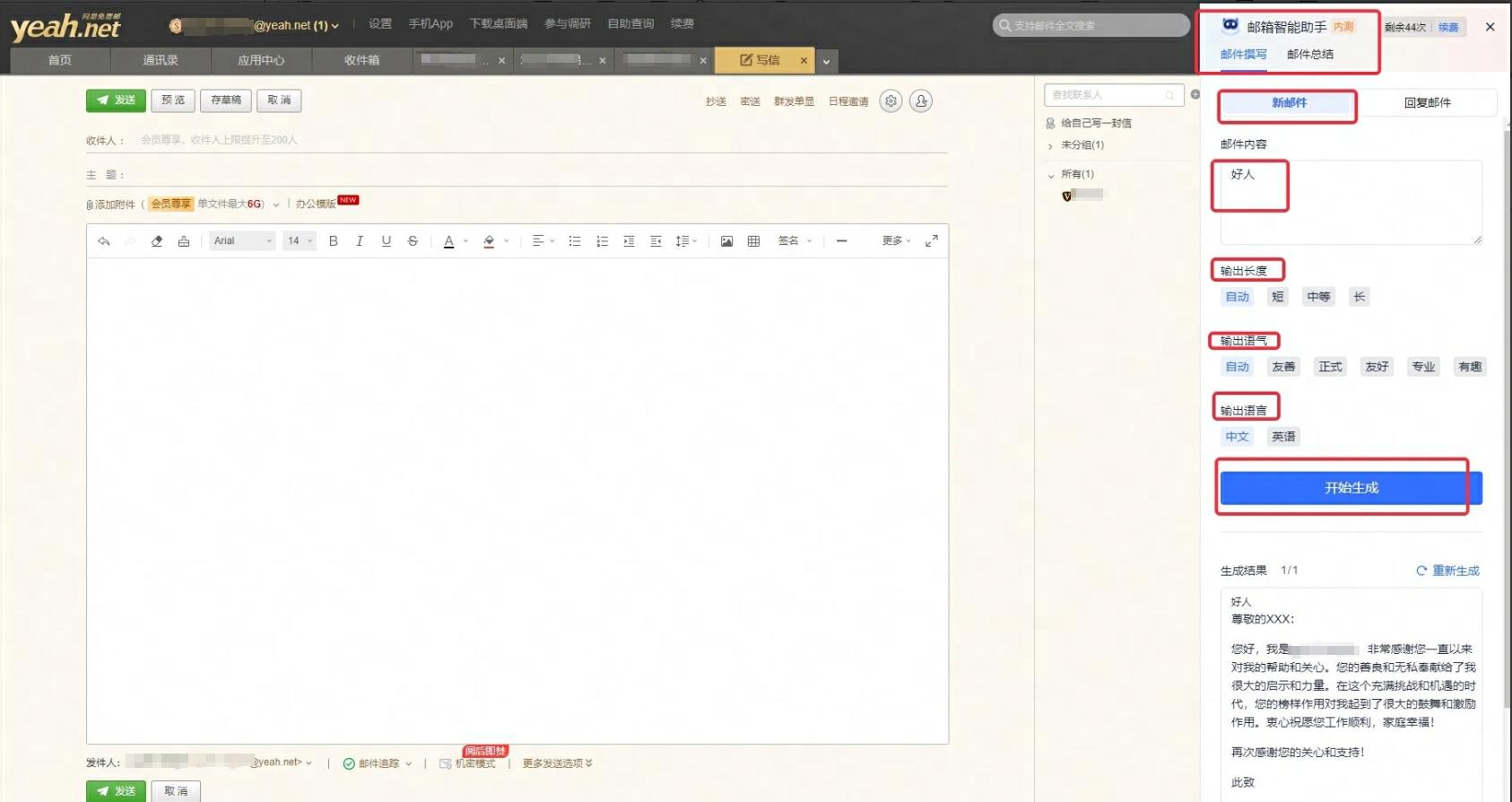Viewport: 1512px width, 802px height.
Task: Open the 通讯录 navigation tab
Action: [x=161, y=60]
